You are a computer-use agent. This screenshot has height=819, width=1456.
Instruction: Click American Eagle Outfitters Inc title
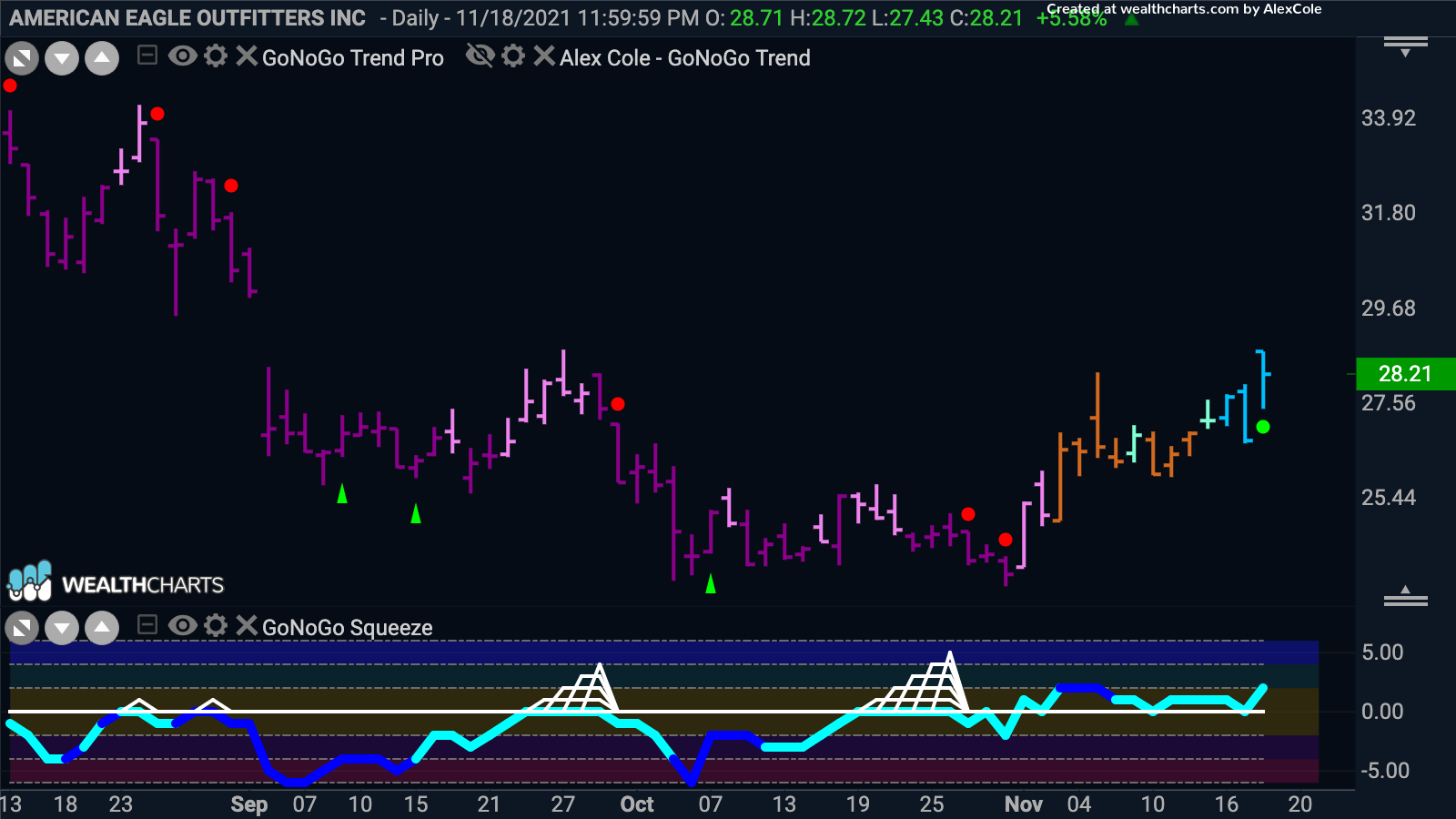[187, 18]
